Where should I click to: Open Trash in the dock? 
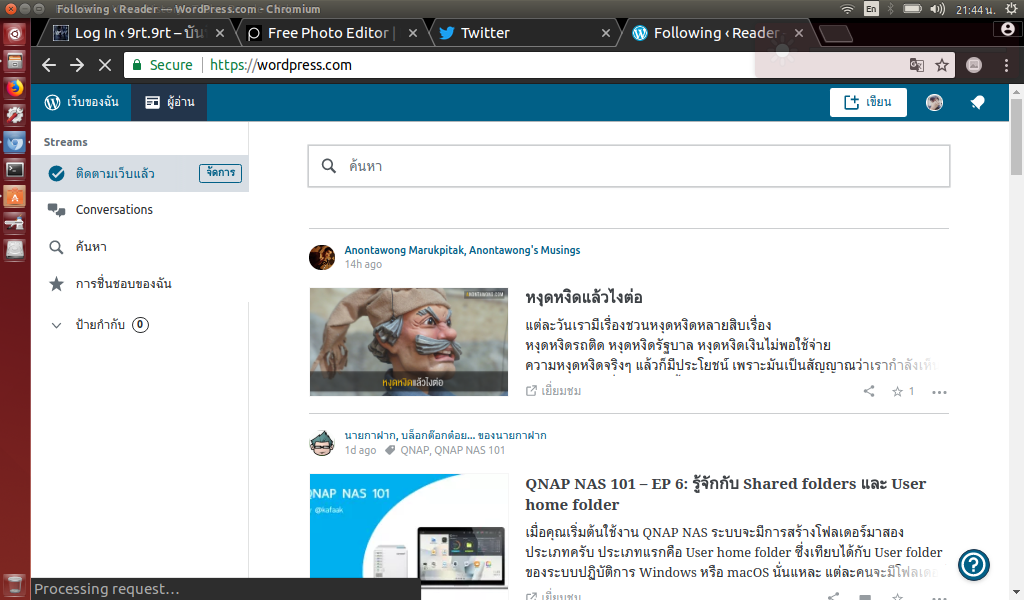click(x=14, y=584)
